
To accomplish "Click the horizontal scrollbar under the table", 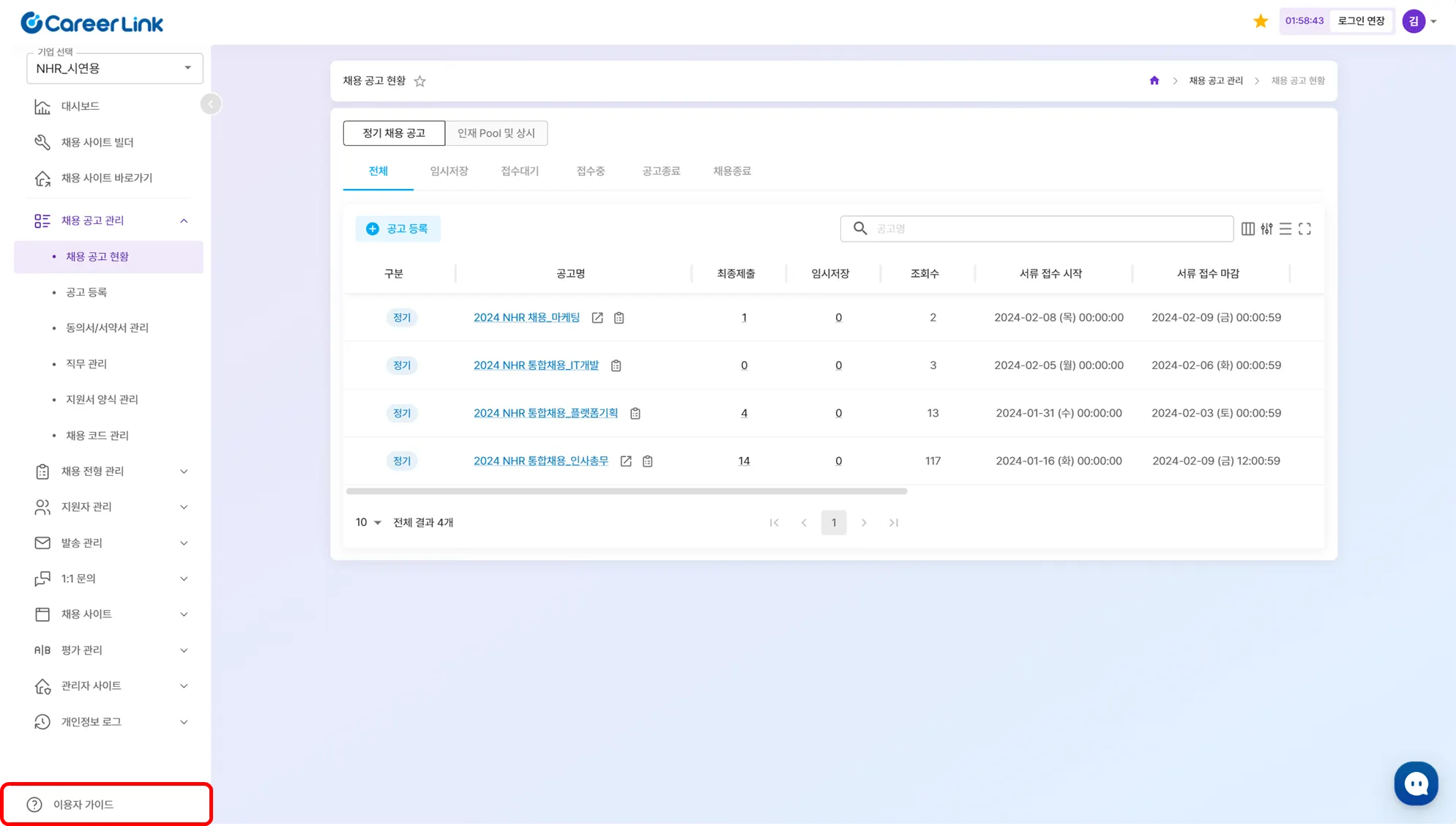I will (x=627, y=491).
